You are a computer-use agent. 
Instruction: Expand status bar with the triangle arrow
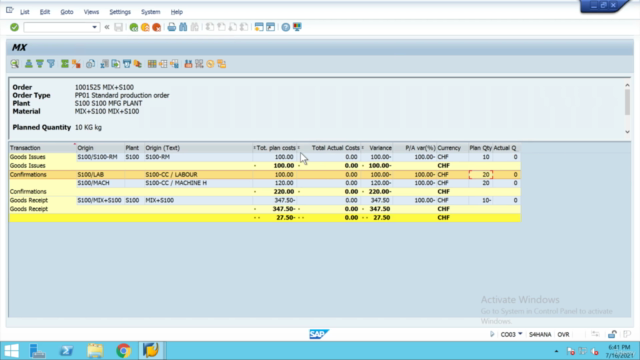492,334
